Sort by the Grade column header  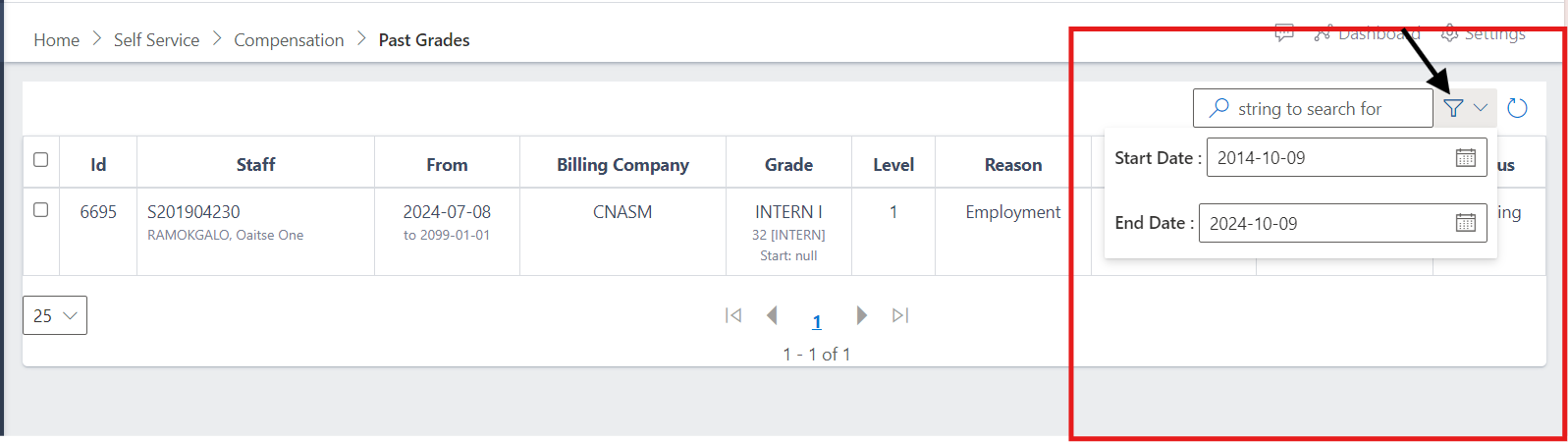(788, 165)
